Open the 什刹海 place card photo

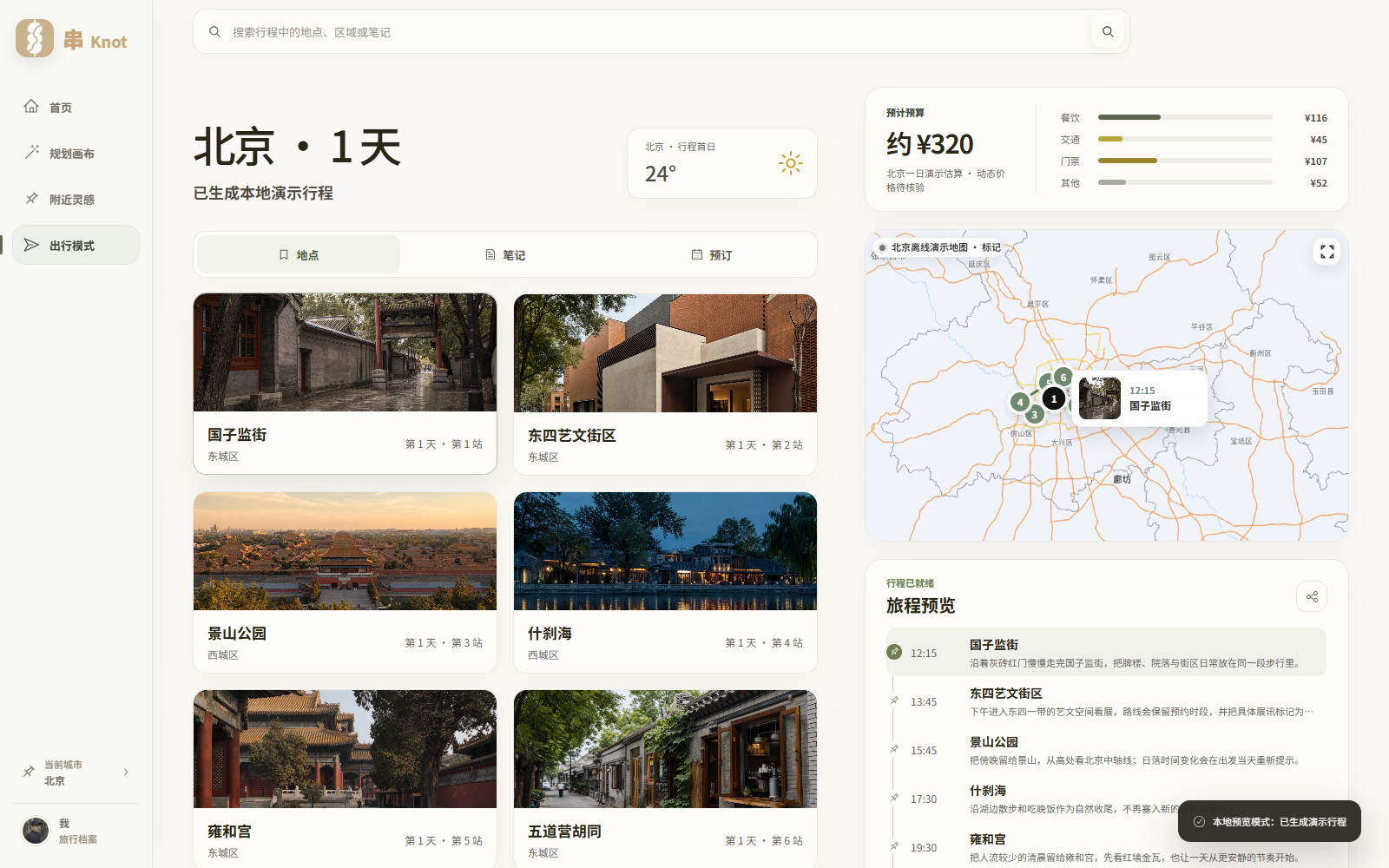665,551
